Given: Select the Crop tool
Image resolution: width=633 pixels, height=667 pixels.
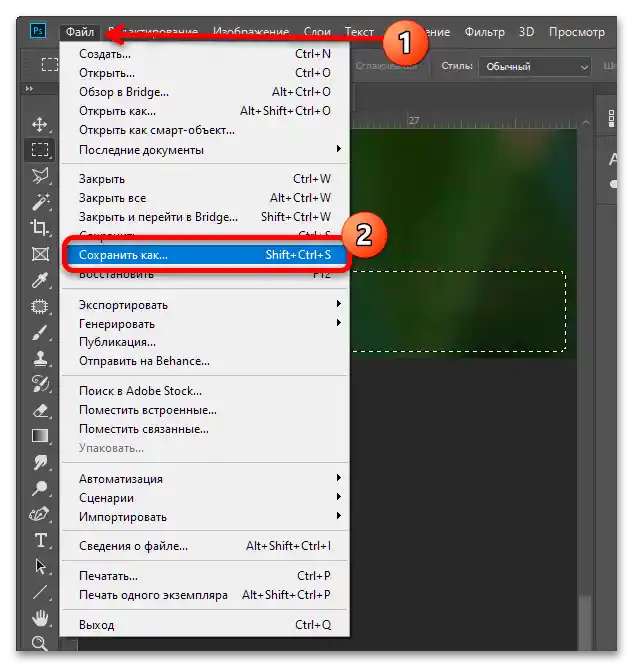Looking at the screenshot, I should [x=40, y=228].
